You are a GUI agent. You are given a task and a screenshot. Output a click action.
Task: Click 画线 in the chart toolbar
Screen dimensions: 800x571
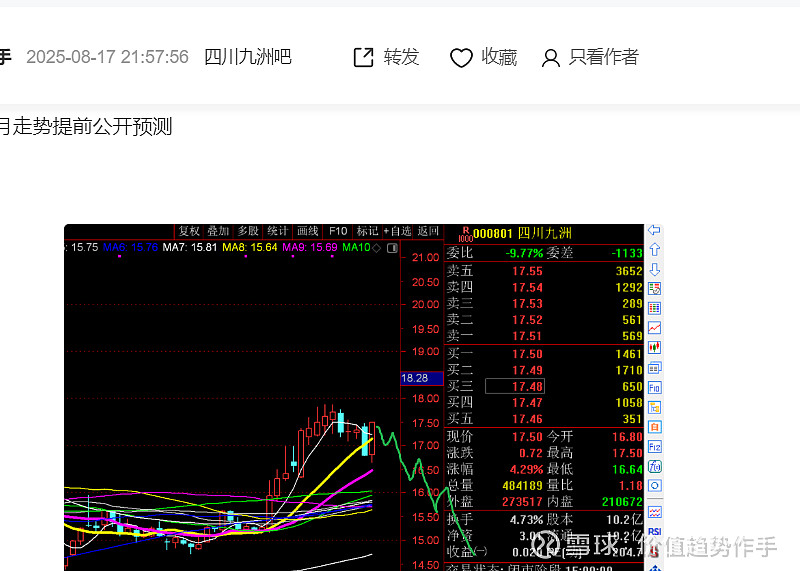308,231
